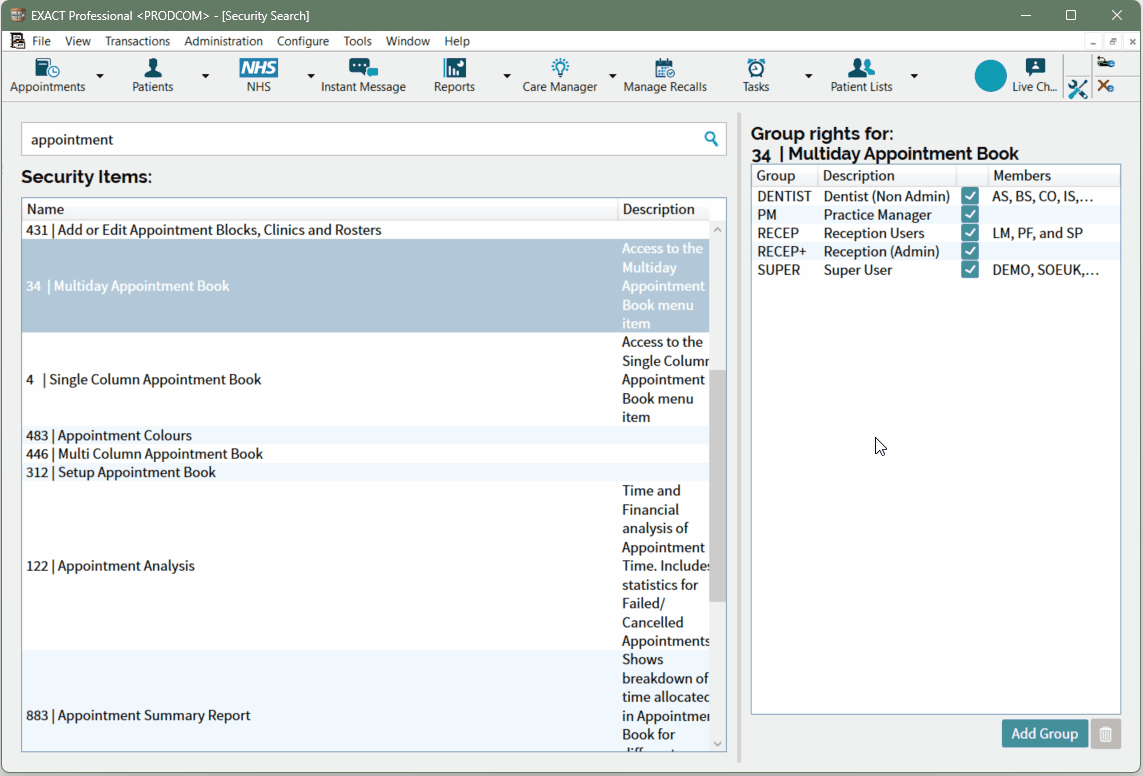Open the Patients toolbar icon
Screen dimensions: 1143x776
(152, 76)
